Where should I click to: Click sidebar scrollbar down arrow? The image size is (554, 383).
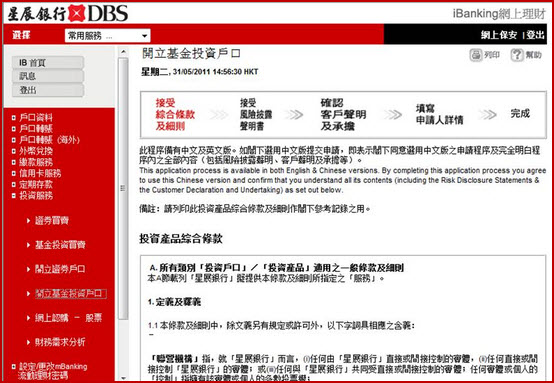(123, 378)
